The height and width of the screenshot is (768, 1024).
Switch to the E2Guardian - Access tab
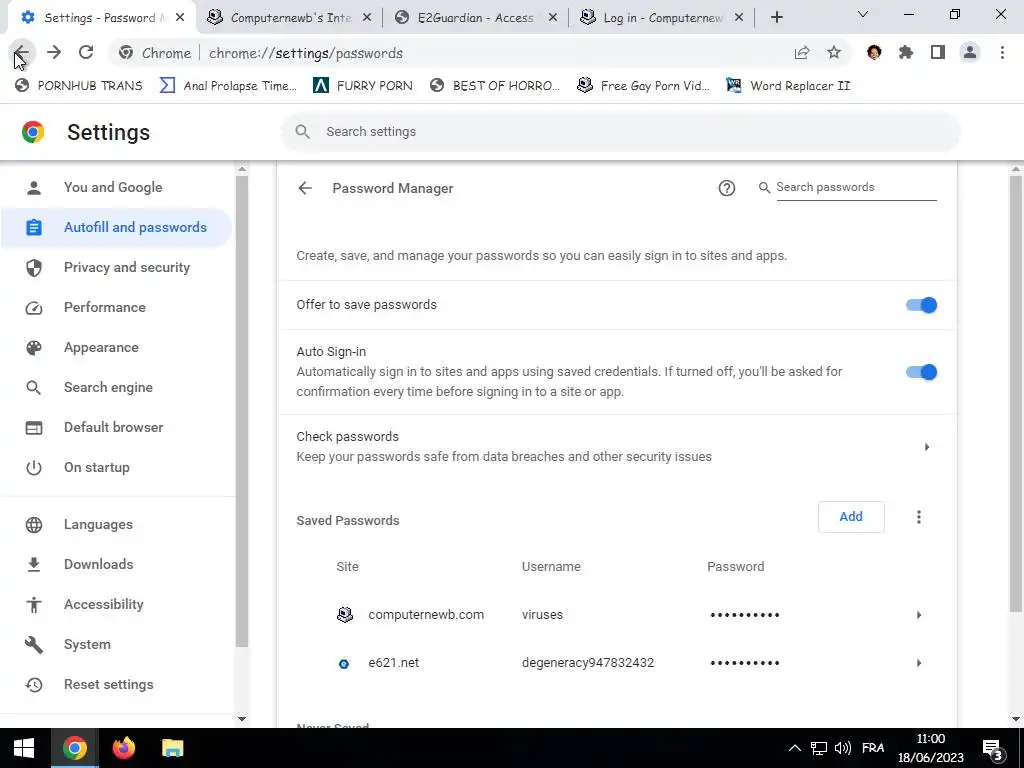(475, 18)
